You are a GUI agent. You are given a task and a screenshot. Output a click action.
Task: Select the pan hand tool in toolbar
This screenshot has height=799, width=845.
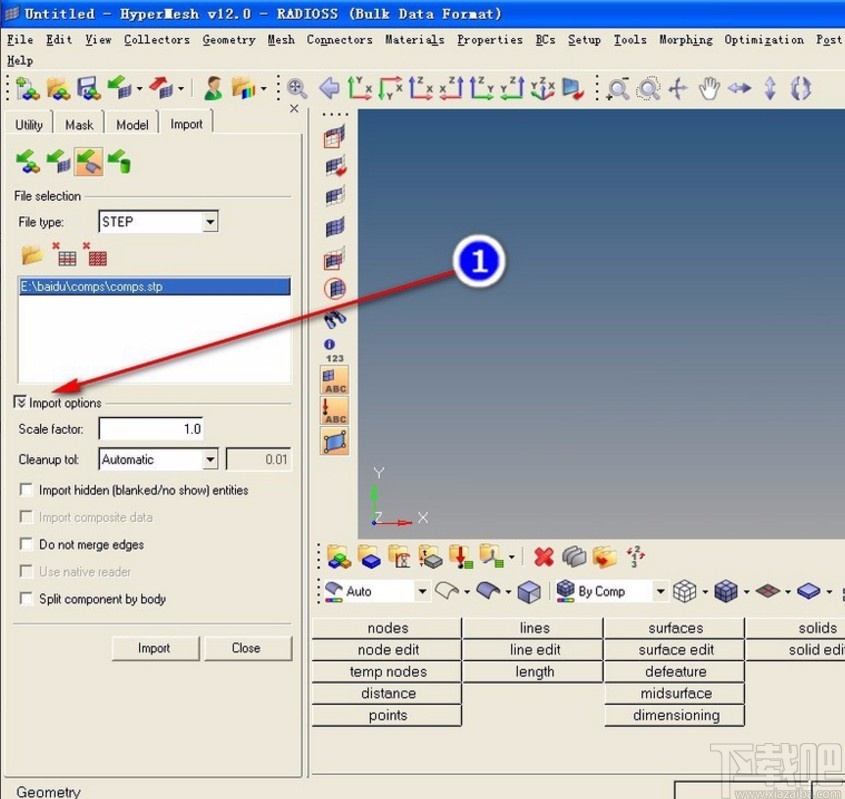tap(709, 89)
